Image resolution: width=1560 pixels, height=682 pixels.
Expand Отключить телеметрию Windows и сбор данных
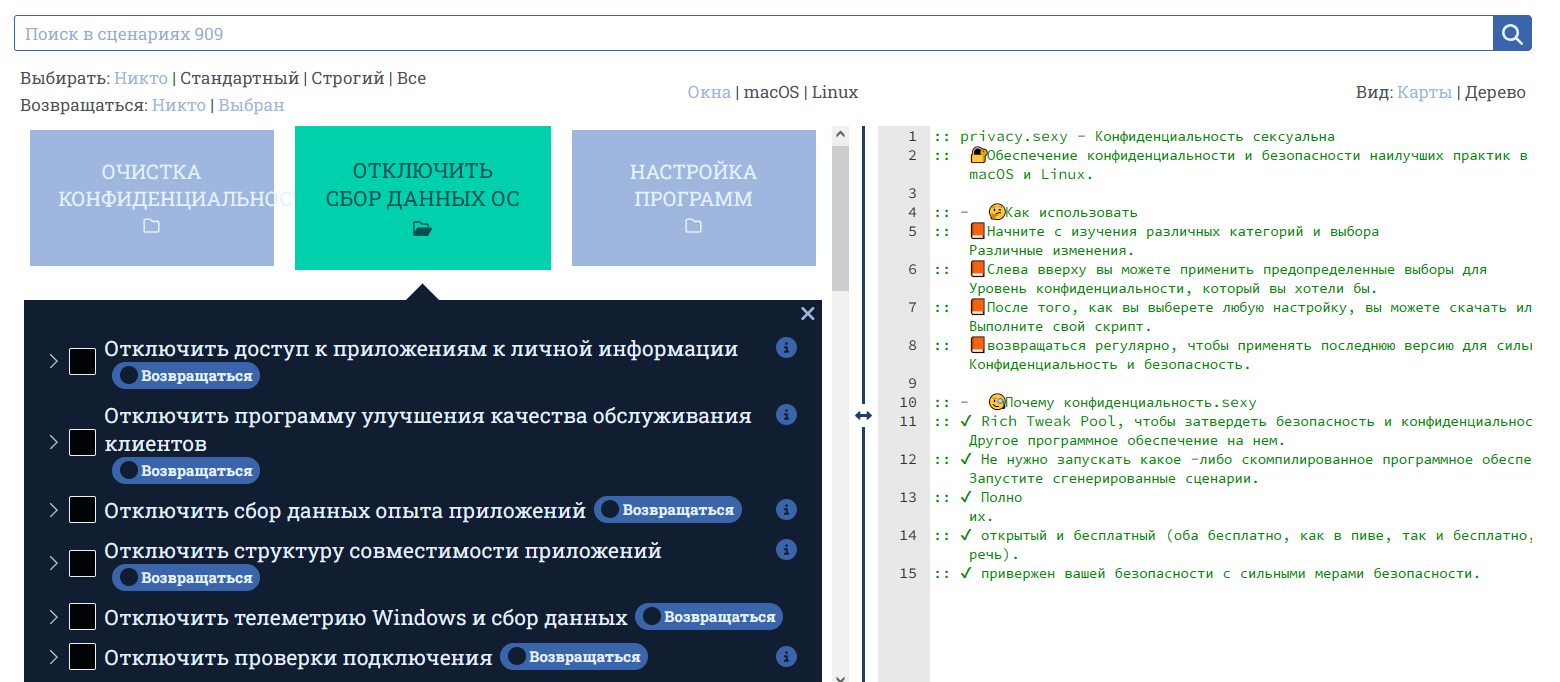coord(54,617)
